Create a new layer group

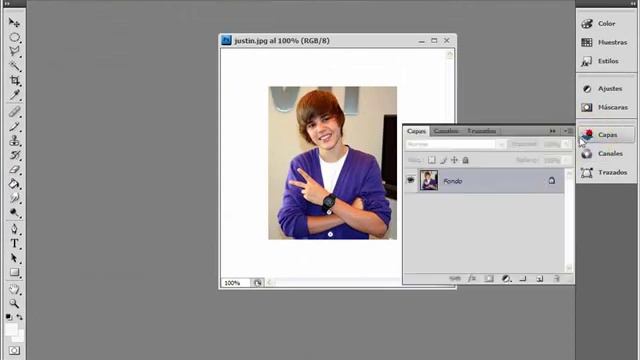[523, 278]
